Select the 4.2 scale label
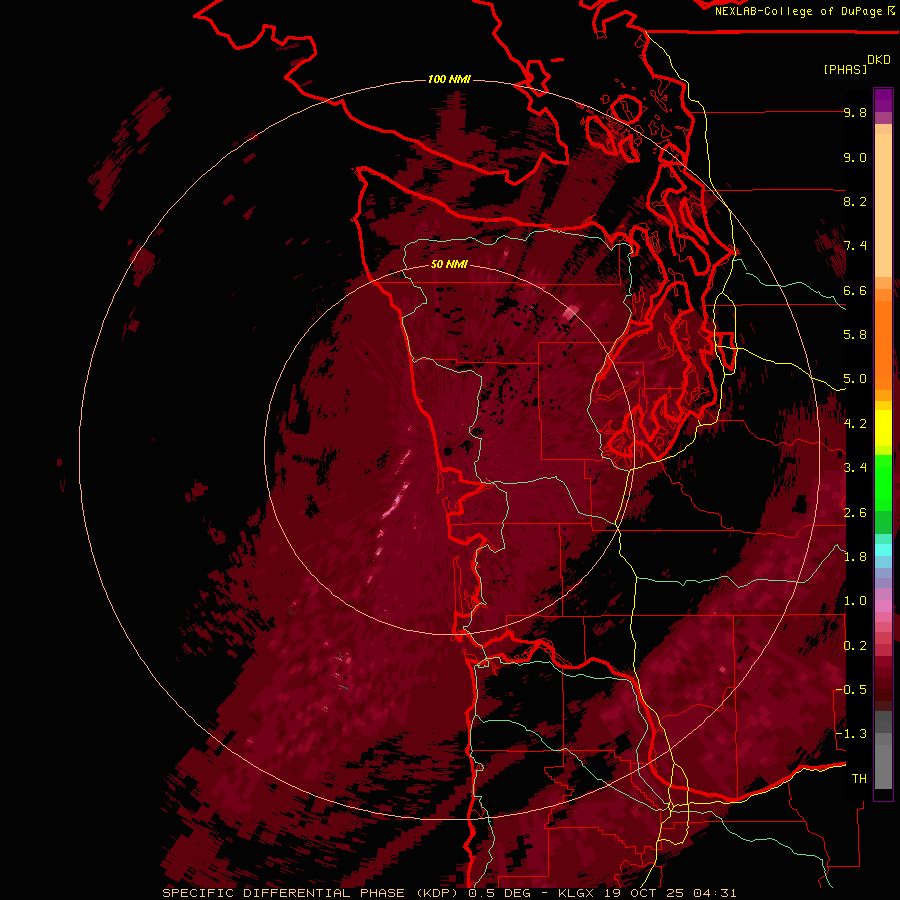 tap(855, 424)
